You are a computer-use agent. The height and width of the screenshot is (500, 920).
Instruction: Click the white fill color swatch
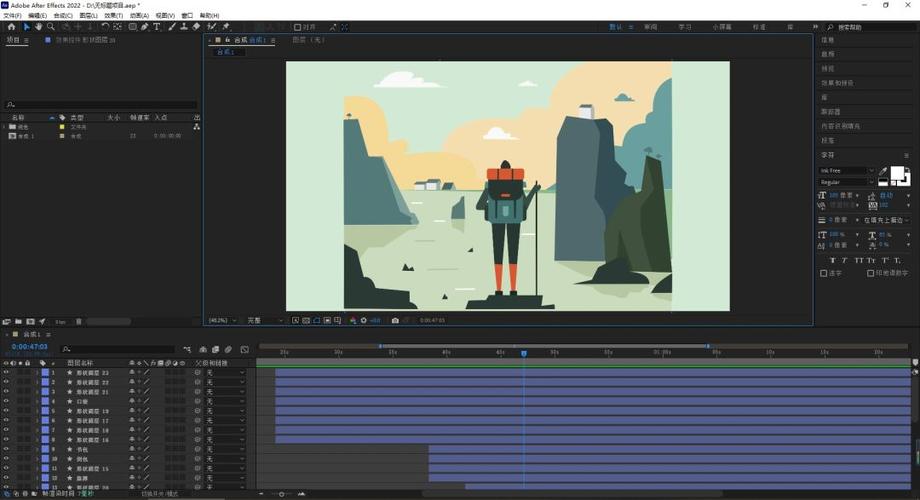click(x=897, y=174)
